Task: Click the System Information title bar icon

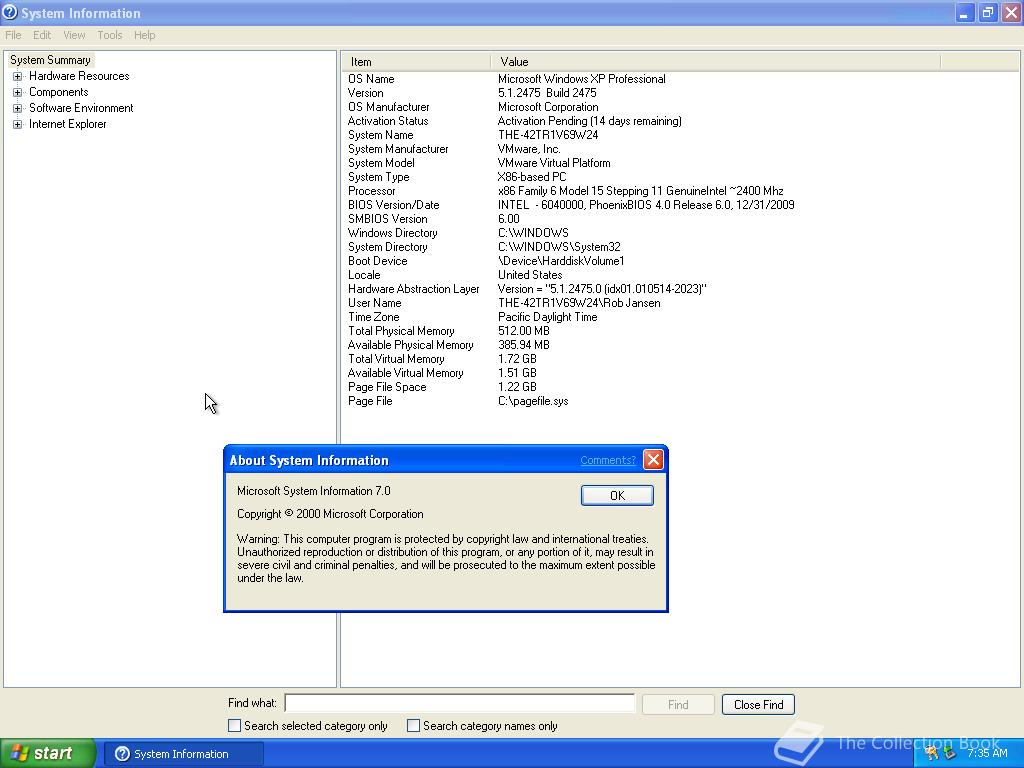Action: click(10, 12)
